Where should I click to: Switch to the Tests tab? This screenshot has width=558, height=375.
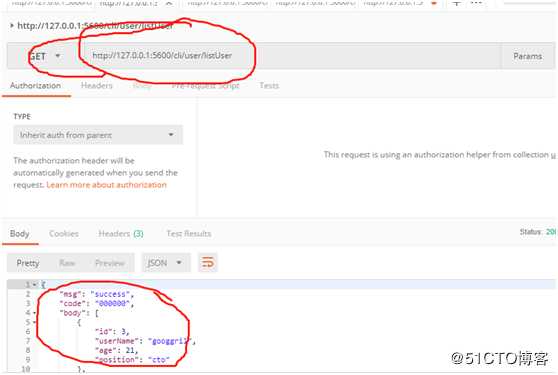tap(269, 86)
